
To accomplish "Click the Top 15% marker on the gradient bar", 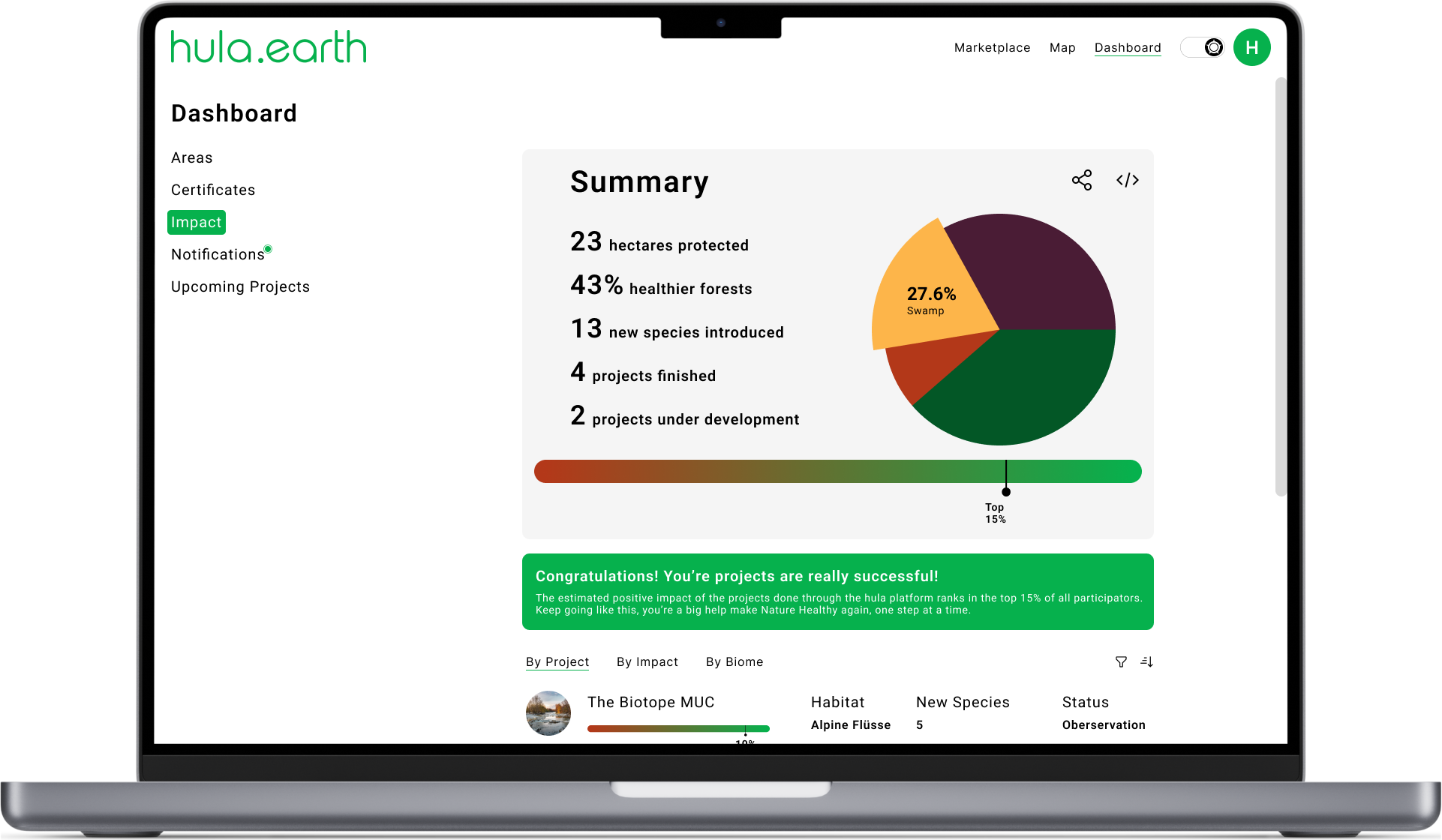I will 1006,491.
